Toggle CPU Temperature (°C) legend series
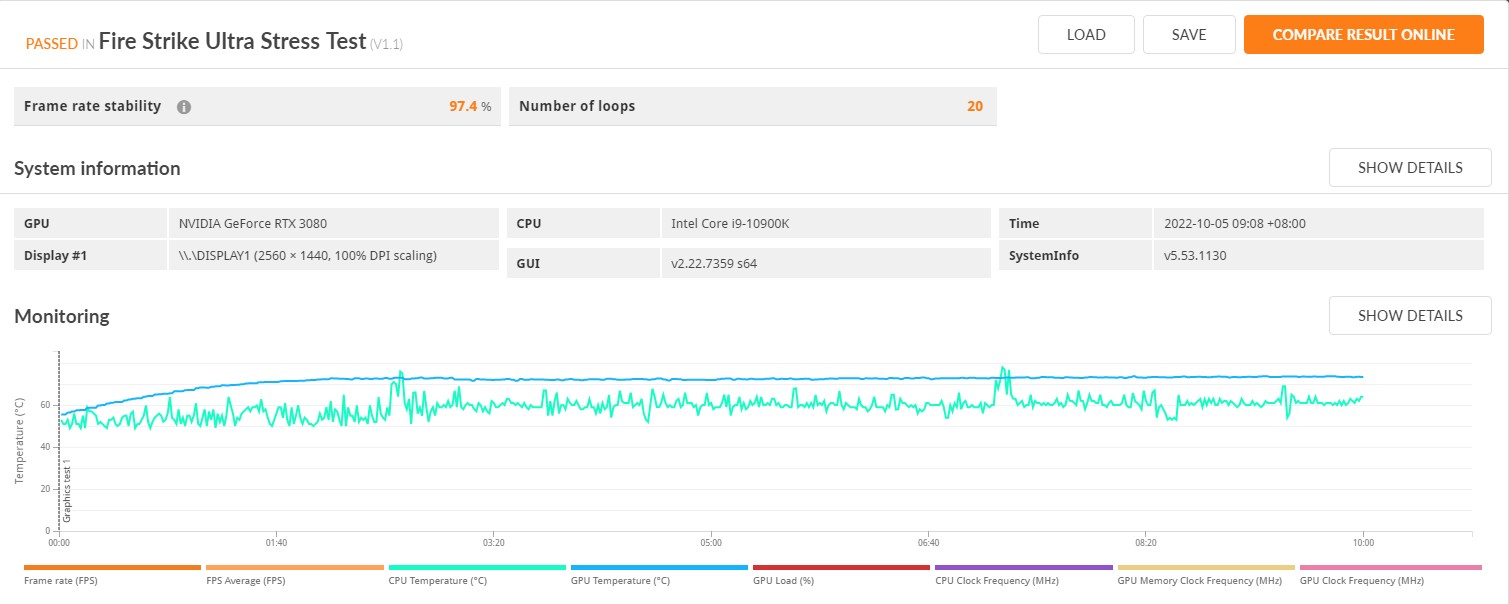This screenshot has width=1509, height=604. [477, 575]
